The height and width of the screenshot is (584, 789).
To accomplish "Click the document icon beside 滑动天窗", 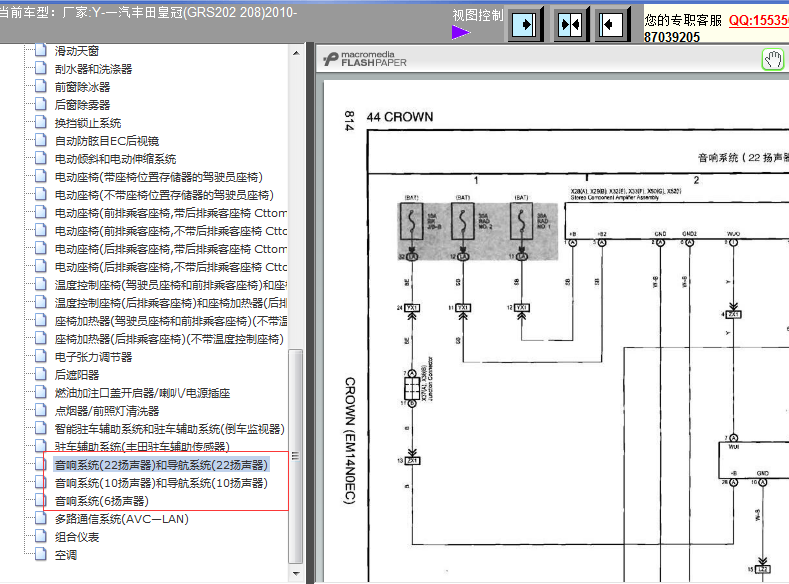I will click(41, 50).
